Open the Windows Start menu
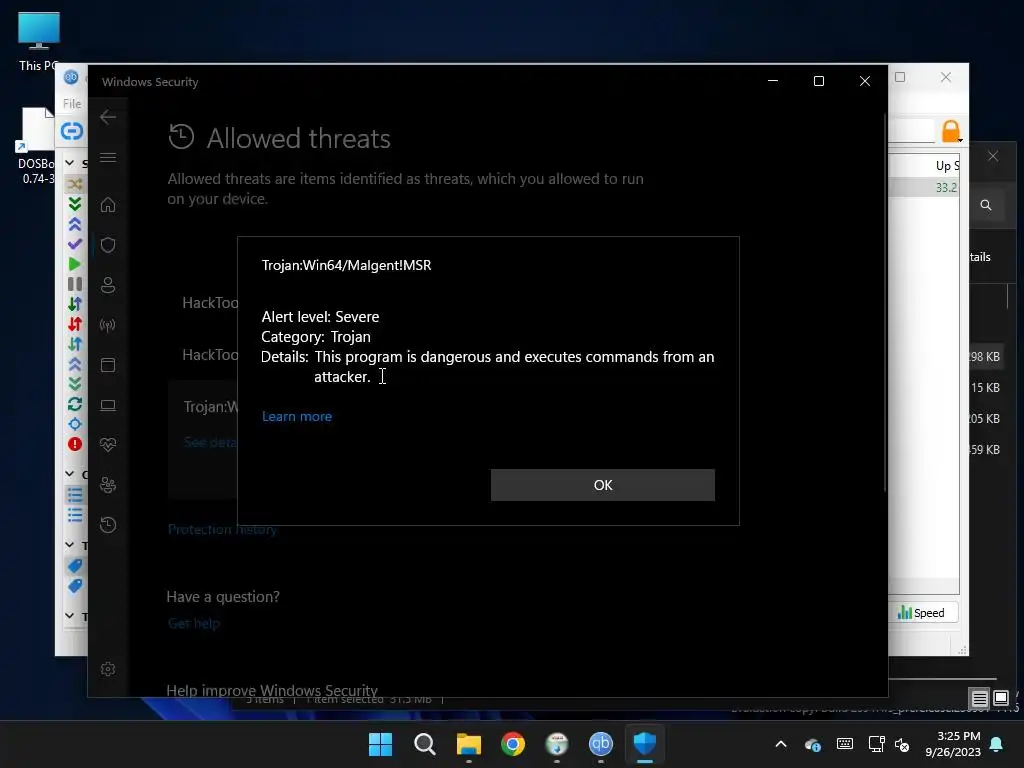 tap(380, 744)
